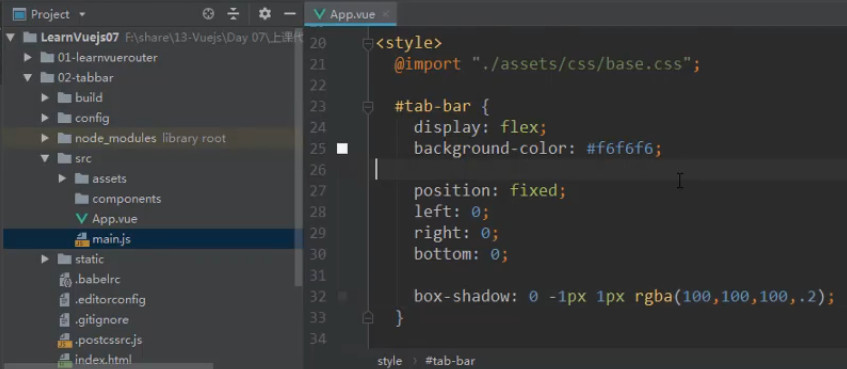
Task: Click the Locate/Scroll from Source target icon
Action: (x=208, y=14)
